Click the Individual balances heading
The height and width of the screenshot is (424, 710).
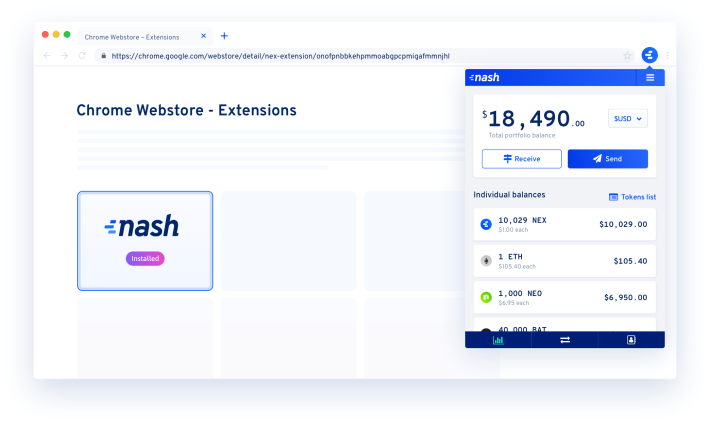[509, 195]
